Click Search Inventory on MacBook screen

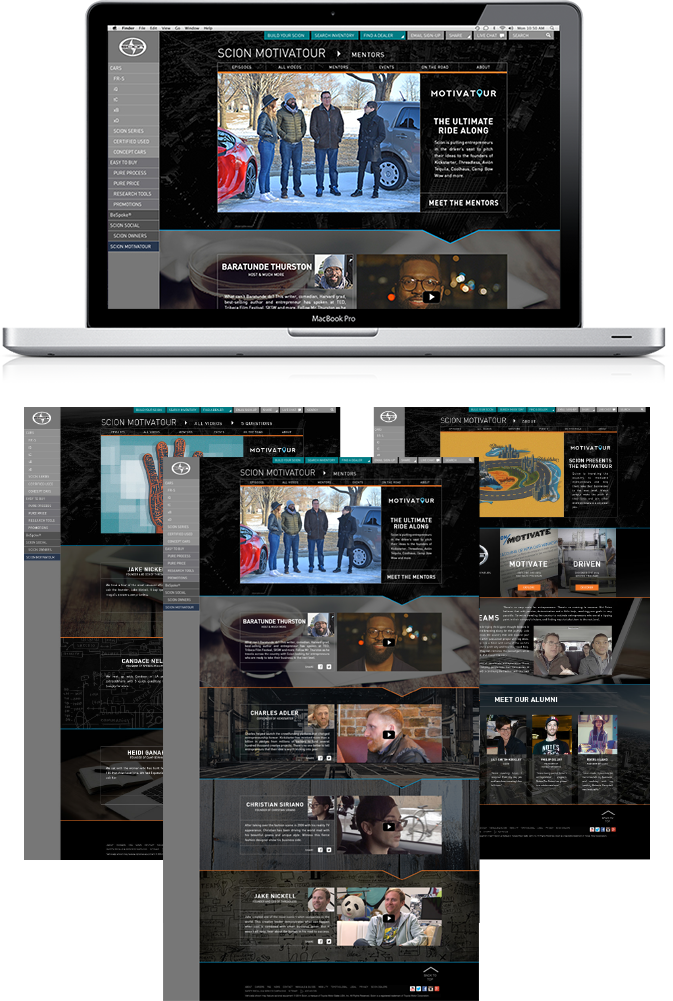pos(335,35)
